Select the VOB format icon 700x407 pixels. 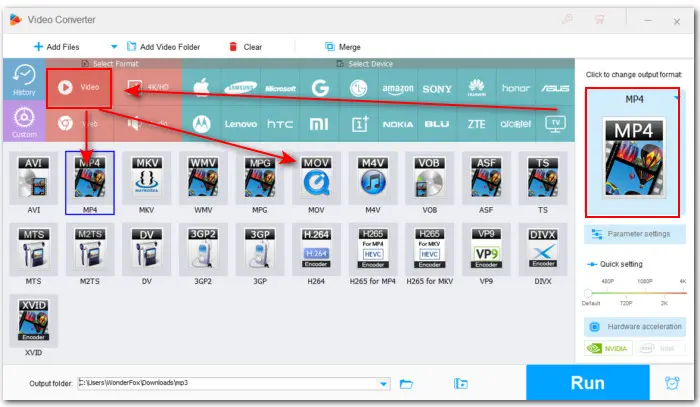click(x=429, y=178)
